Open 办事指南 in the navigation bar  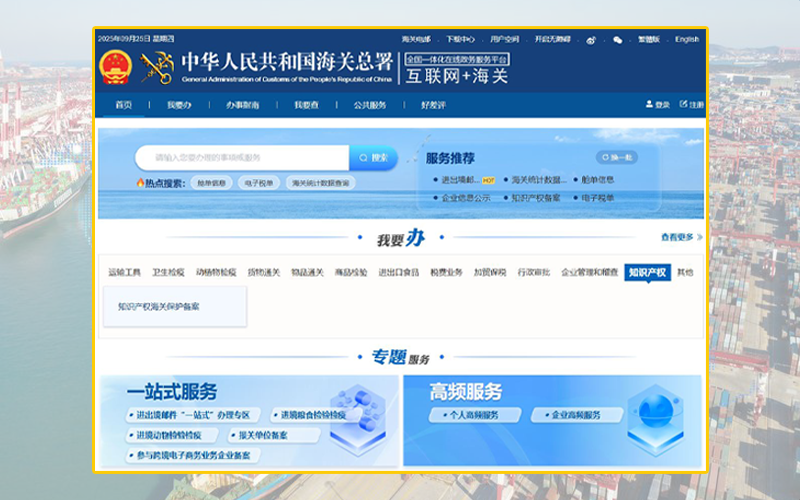242,105
